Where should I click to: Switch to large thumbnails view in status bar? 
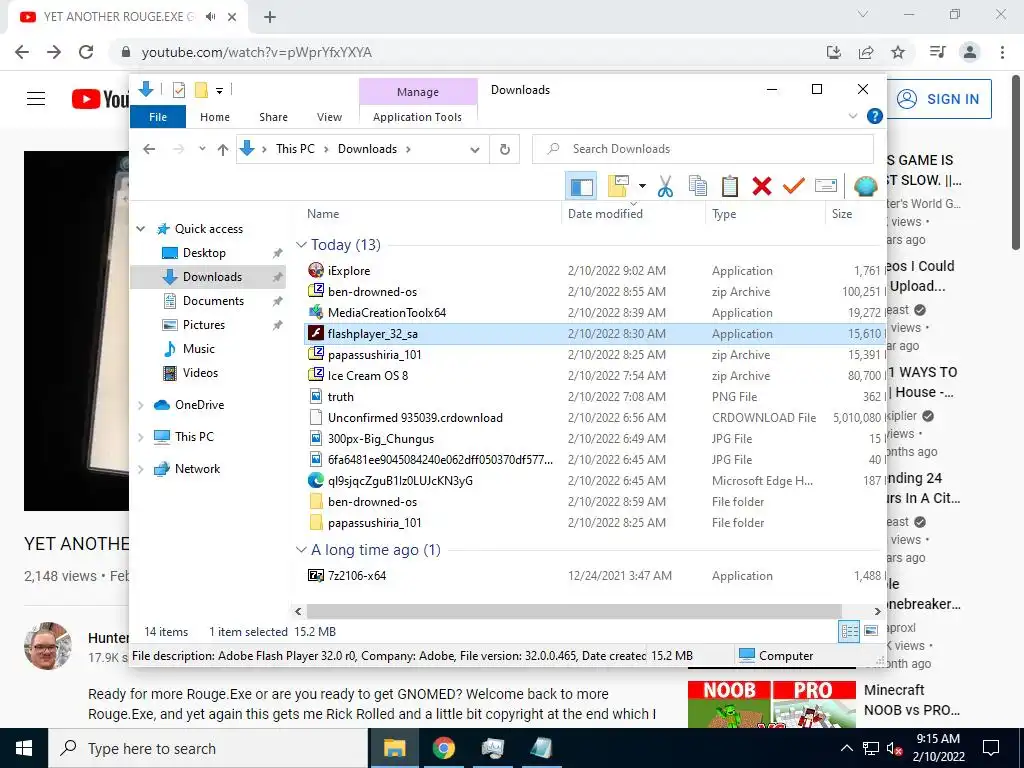coord(871,632)
